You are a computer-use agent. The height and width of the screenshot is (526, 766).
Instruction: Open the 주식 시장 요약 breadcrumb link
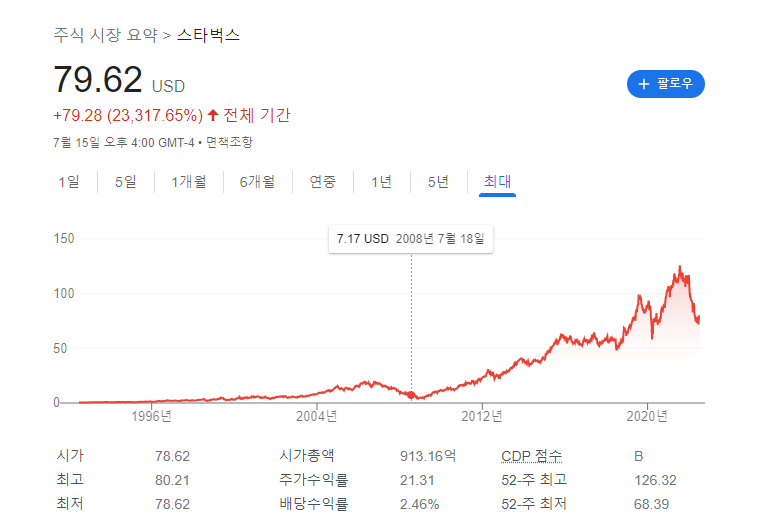click(106, 35)
